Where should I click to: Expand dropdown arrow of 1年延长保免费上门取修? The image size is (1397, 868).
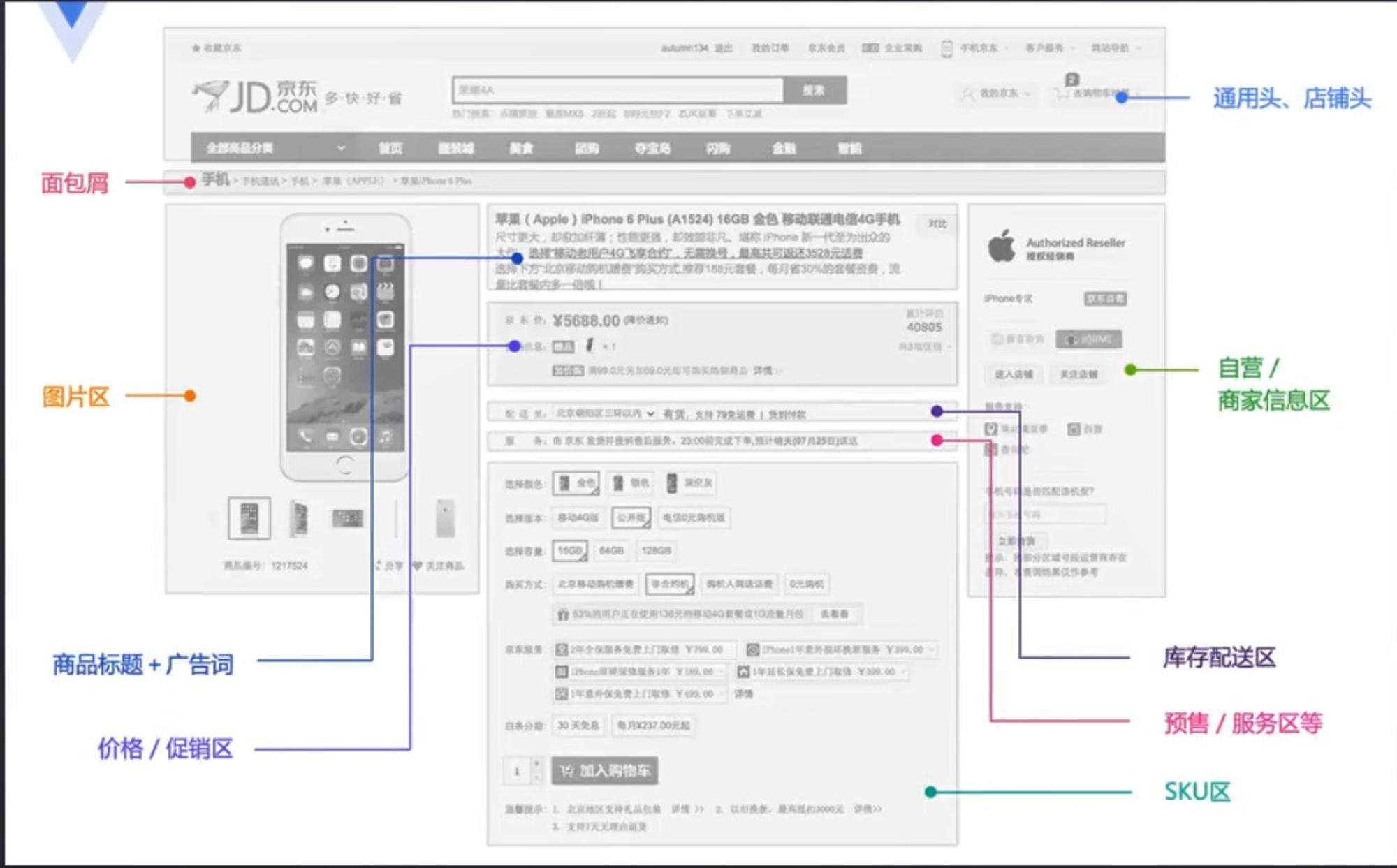(x=903, y=672)
